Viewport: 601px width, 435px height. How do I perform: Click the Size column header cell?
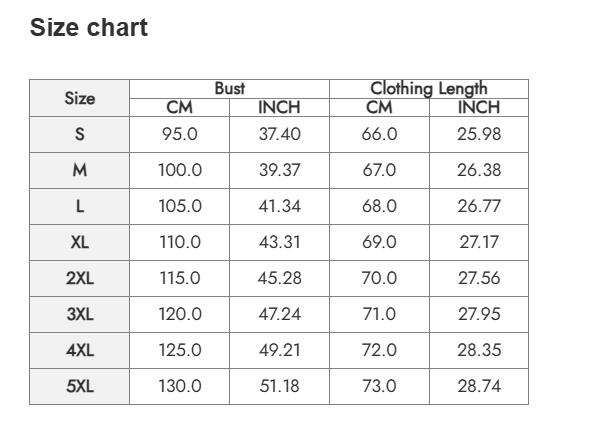click(80, 98)
